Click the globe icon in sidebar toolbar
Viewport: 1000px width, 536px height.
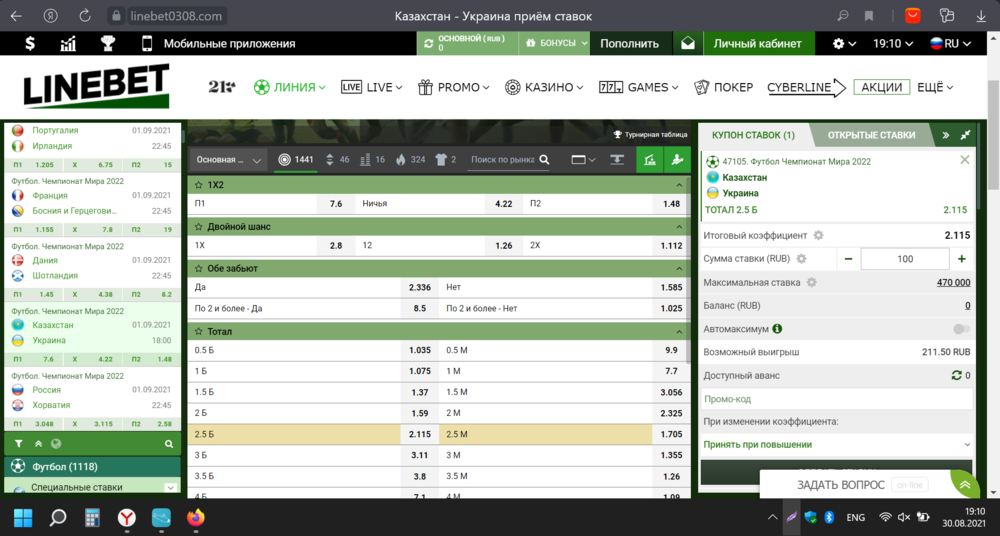[56, 443]
